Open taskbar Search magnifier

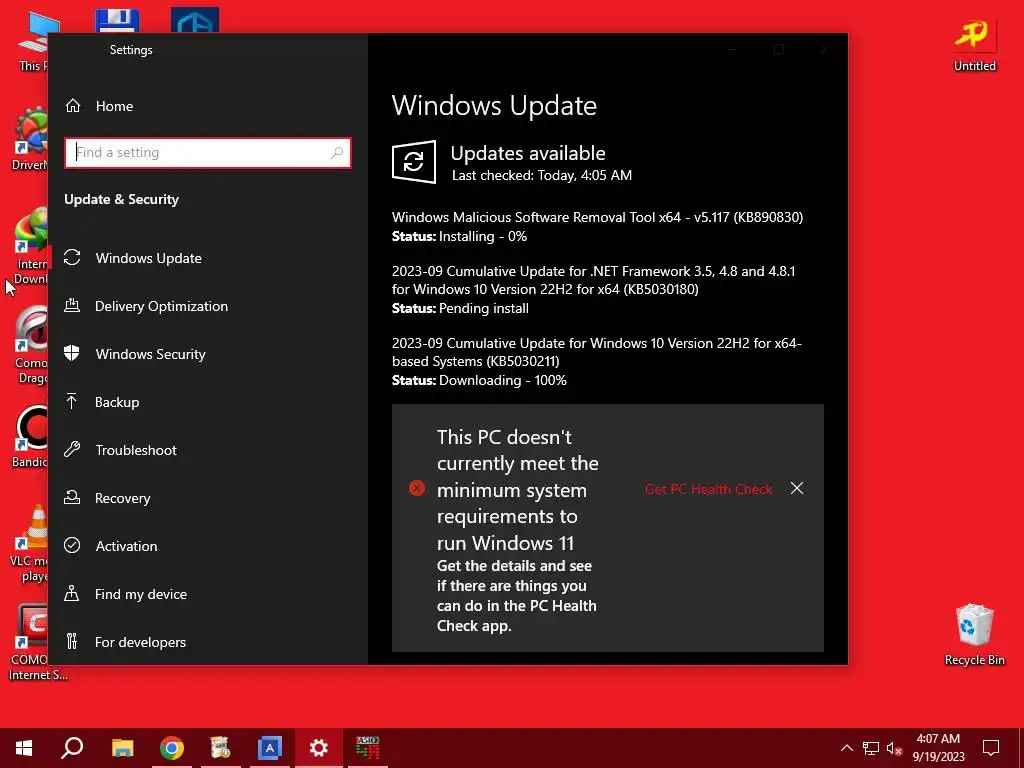click(72, 748)
